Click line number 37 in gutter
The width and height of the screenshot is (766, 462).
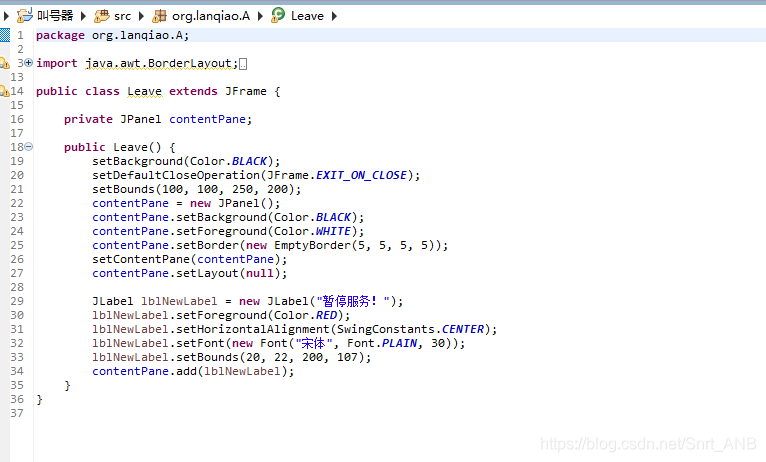click(17, 413)
